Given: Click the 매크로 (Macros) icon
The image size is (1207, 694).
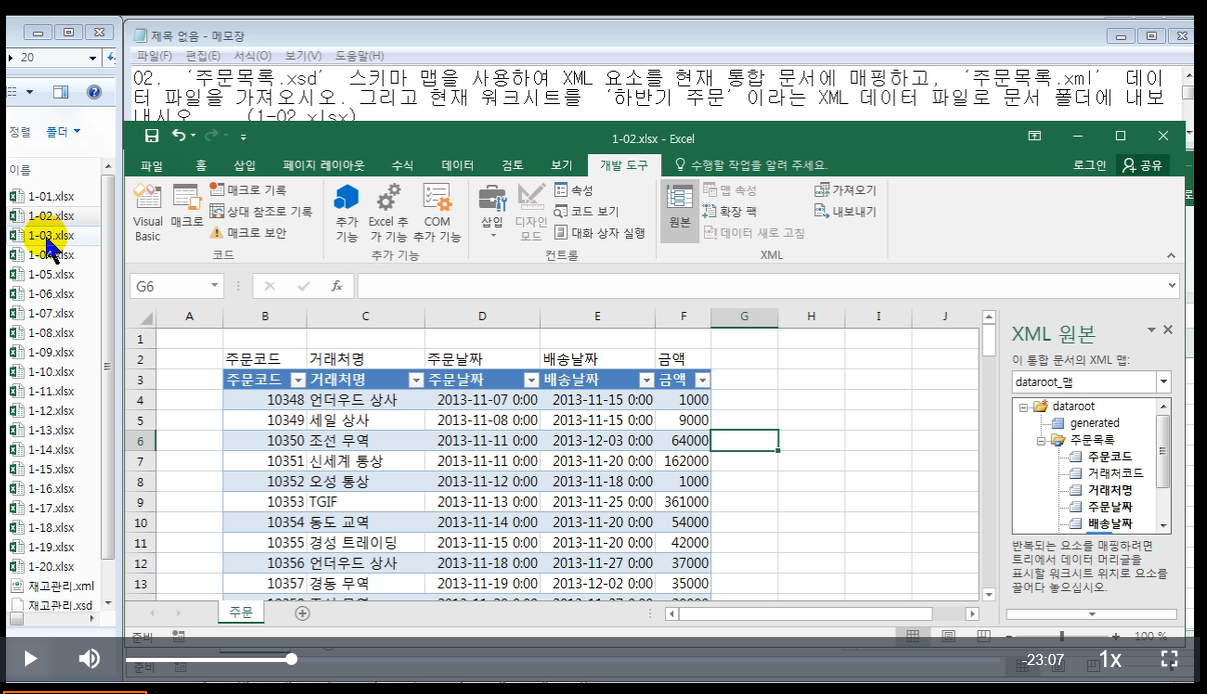Looking at the screenshot, I should pos(186,205).
